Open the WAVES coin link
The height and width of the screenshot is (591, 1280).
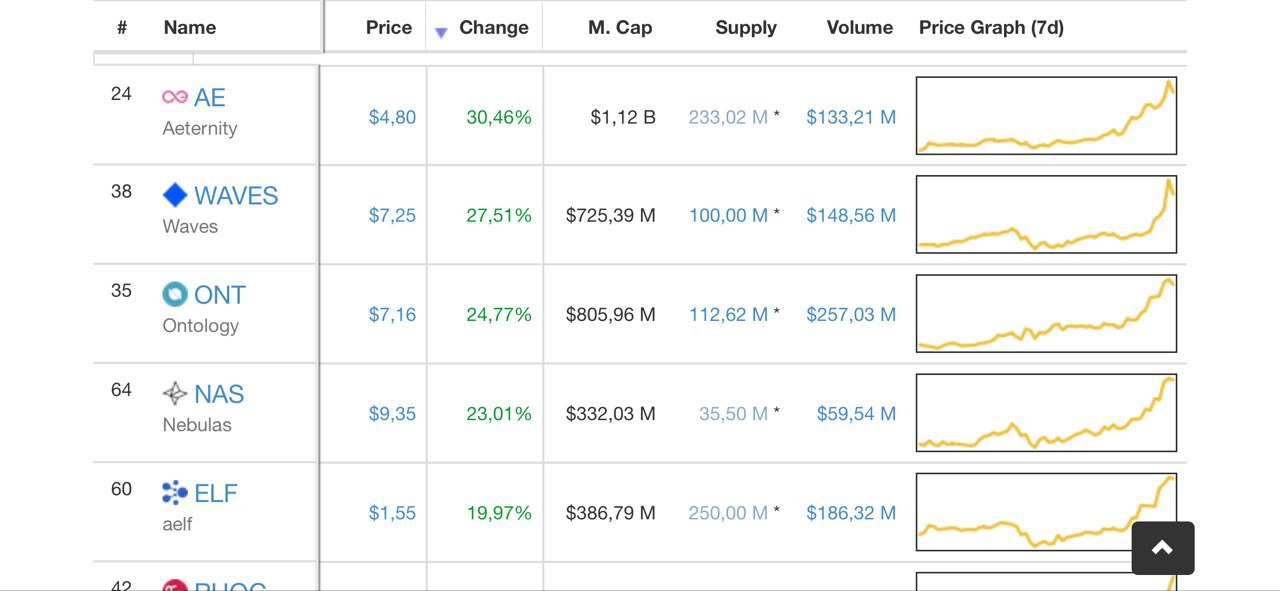click(236, 195)
